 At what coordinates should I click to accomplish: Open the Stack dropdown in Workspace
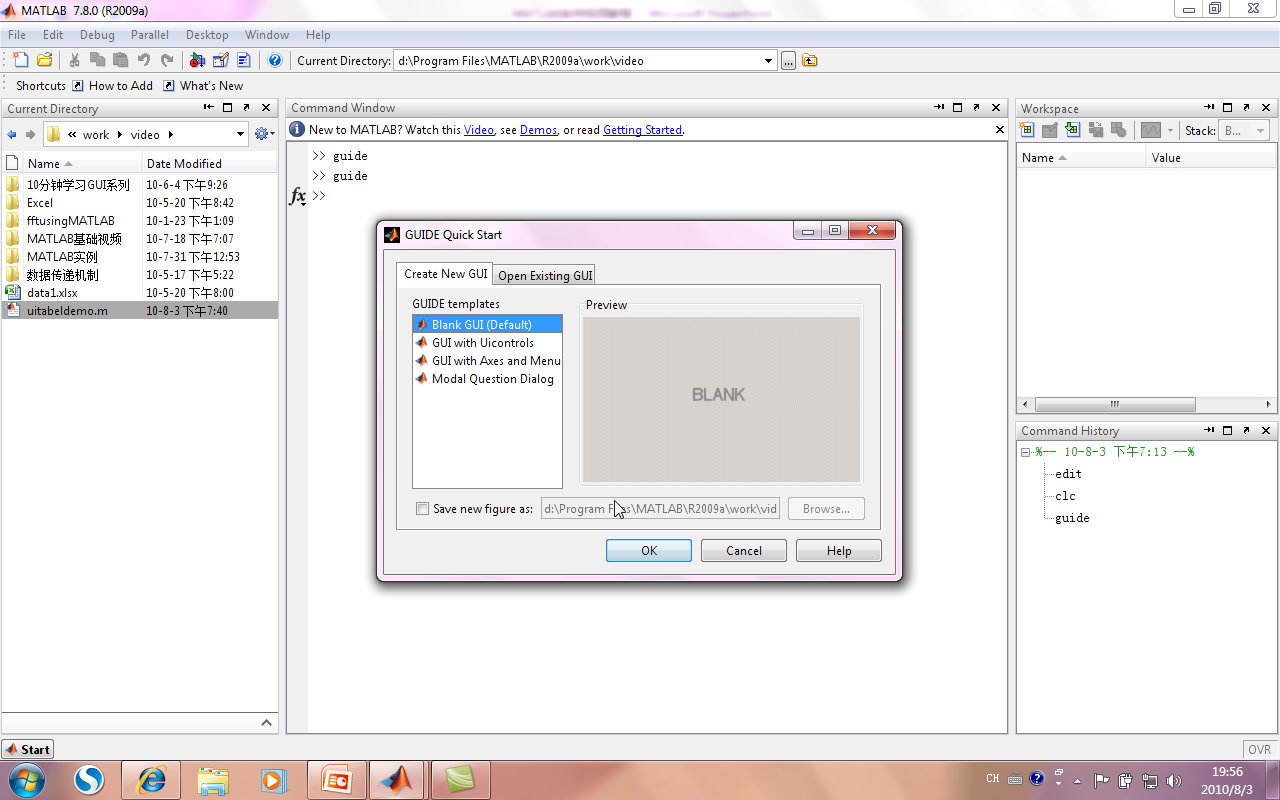click(x=1260, y=131)
